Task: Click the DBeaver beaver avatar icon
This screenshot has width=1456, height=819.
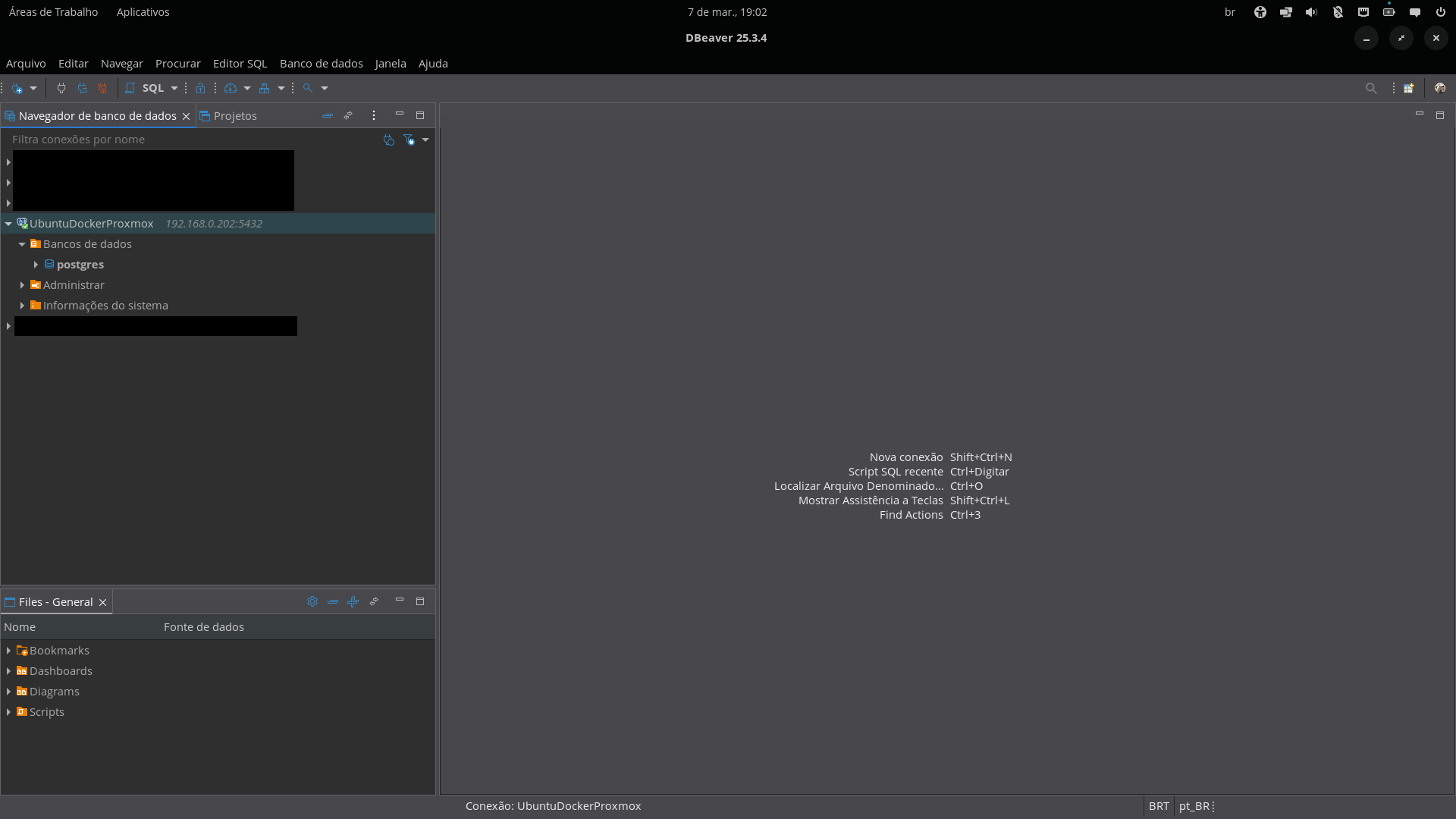Action: pyautogui.click(x=1440, y=88)
